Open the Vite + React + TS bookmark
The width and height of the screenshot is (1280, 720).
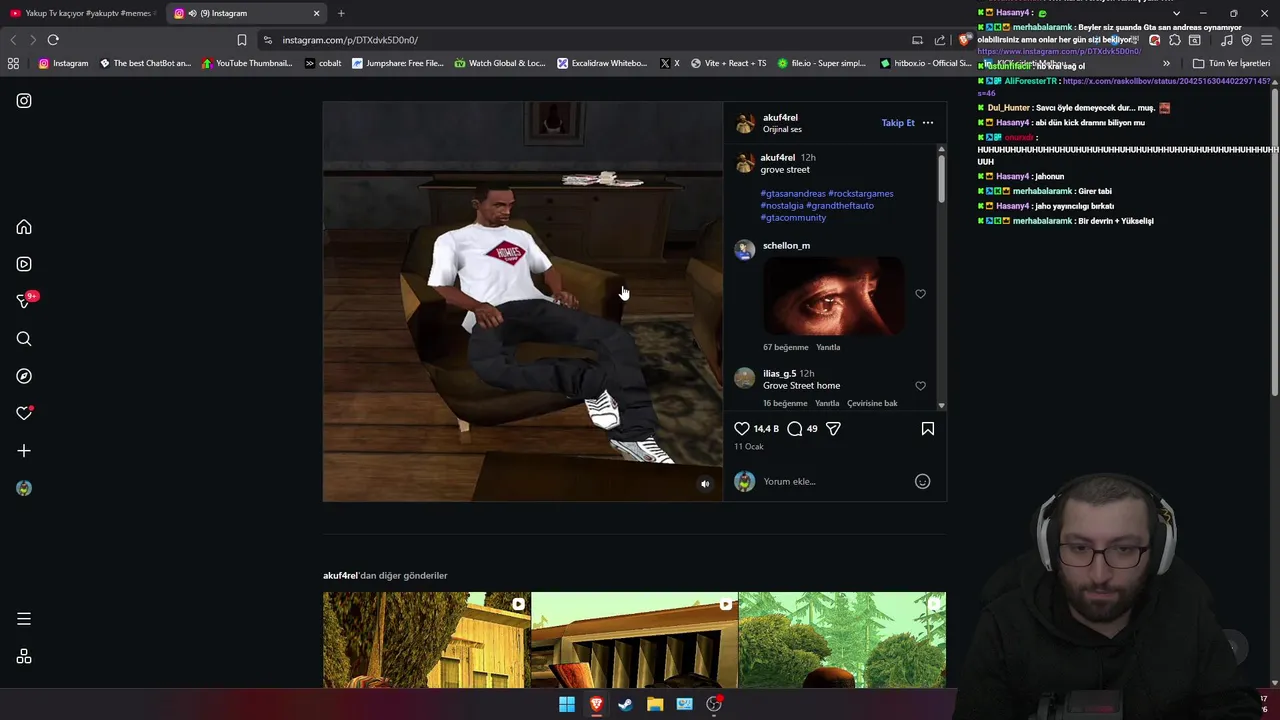(728, 63)
